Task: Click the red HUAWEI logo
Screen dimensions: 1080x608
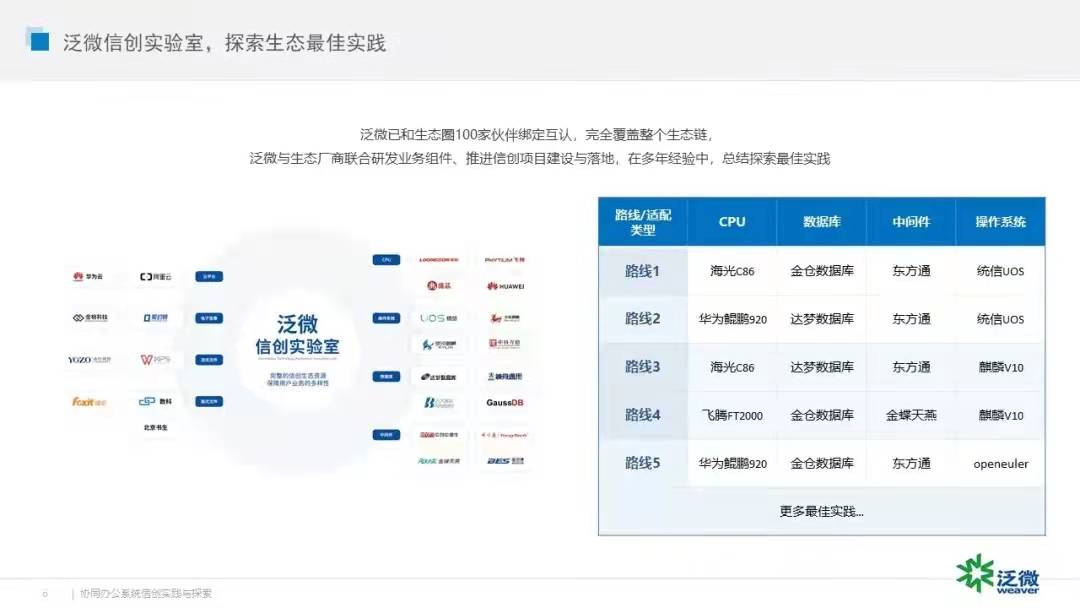Action: tap(506, 286)
